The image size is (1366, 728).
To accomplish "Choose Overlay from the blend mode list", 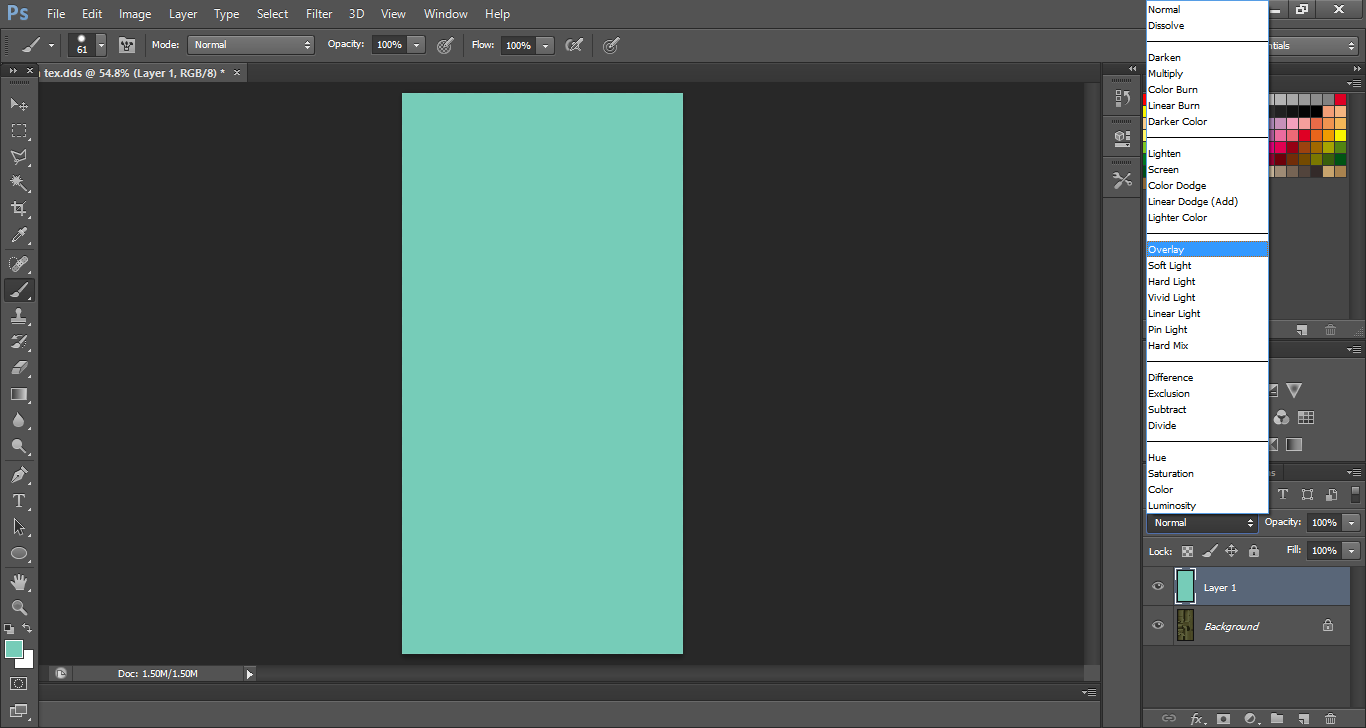I will click(x=1166, y=250).
